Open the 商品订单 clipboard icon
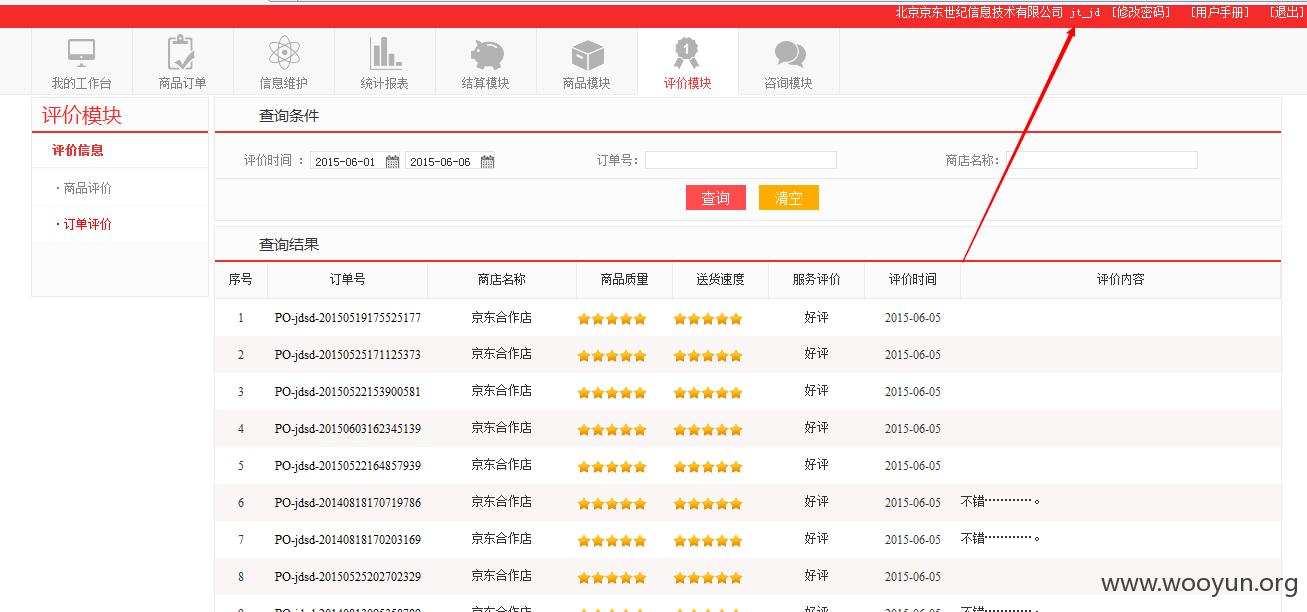This screenshot has height=612, width=1307. tap(182, 52)
